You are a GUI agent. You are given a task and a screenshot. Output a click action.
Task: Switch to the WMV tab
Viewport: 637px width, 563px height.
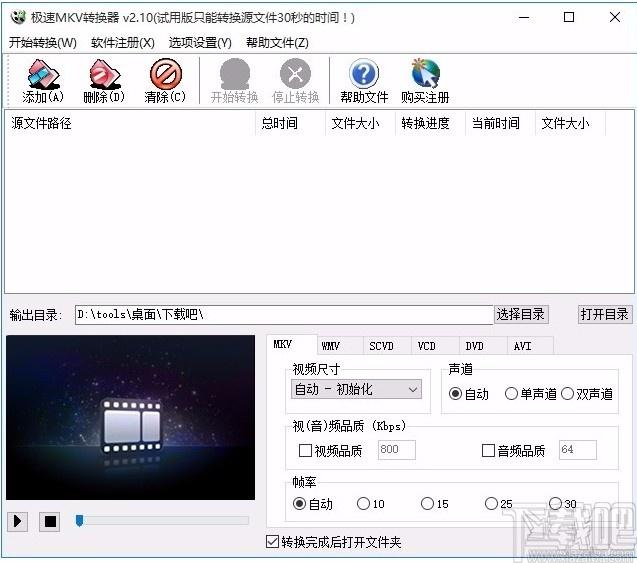(x=340, y=346)
